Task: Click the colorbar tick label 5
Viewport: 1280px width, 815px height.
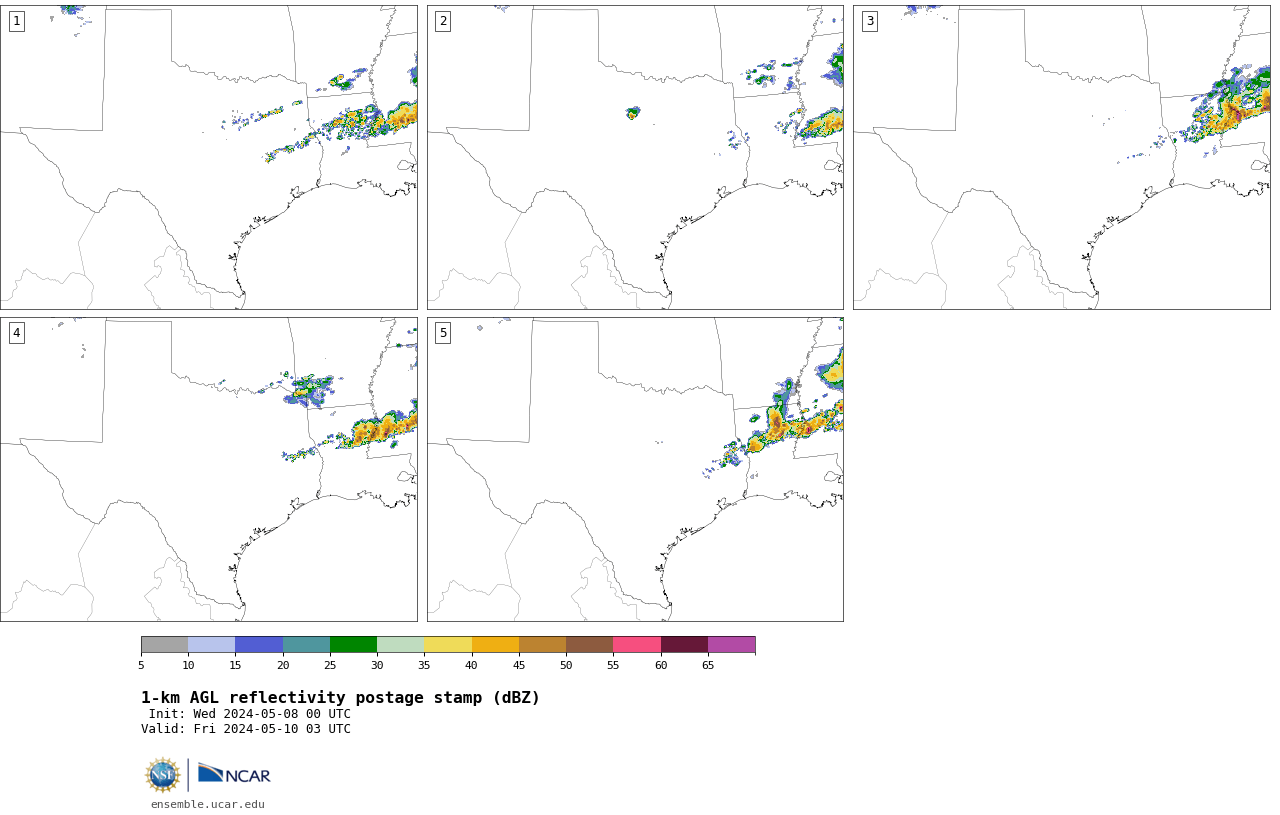Action: 141,665
